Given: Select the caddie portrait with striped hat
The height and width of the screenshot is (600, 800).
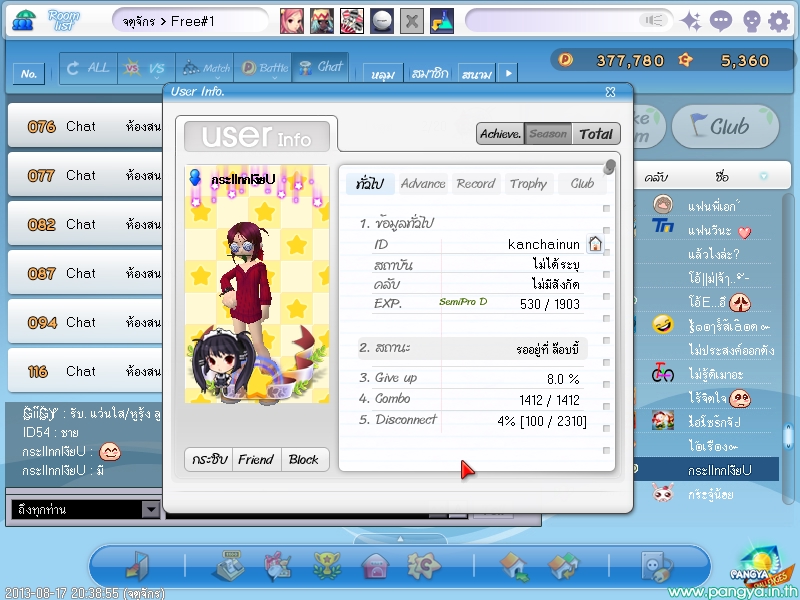Looking at the screenshot, I should coord(322,21).
